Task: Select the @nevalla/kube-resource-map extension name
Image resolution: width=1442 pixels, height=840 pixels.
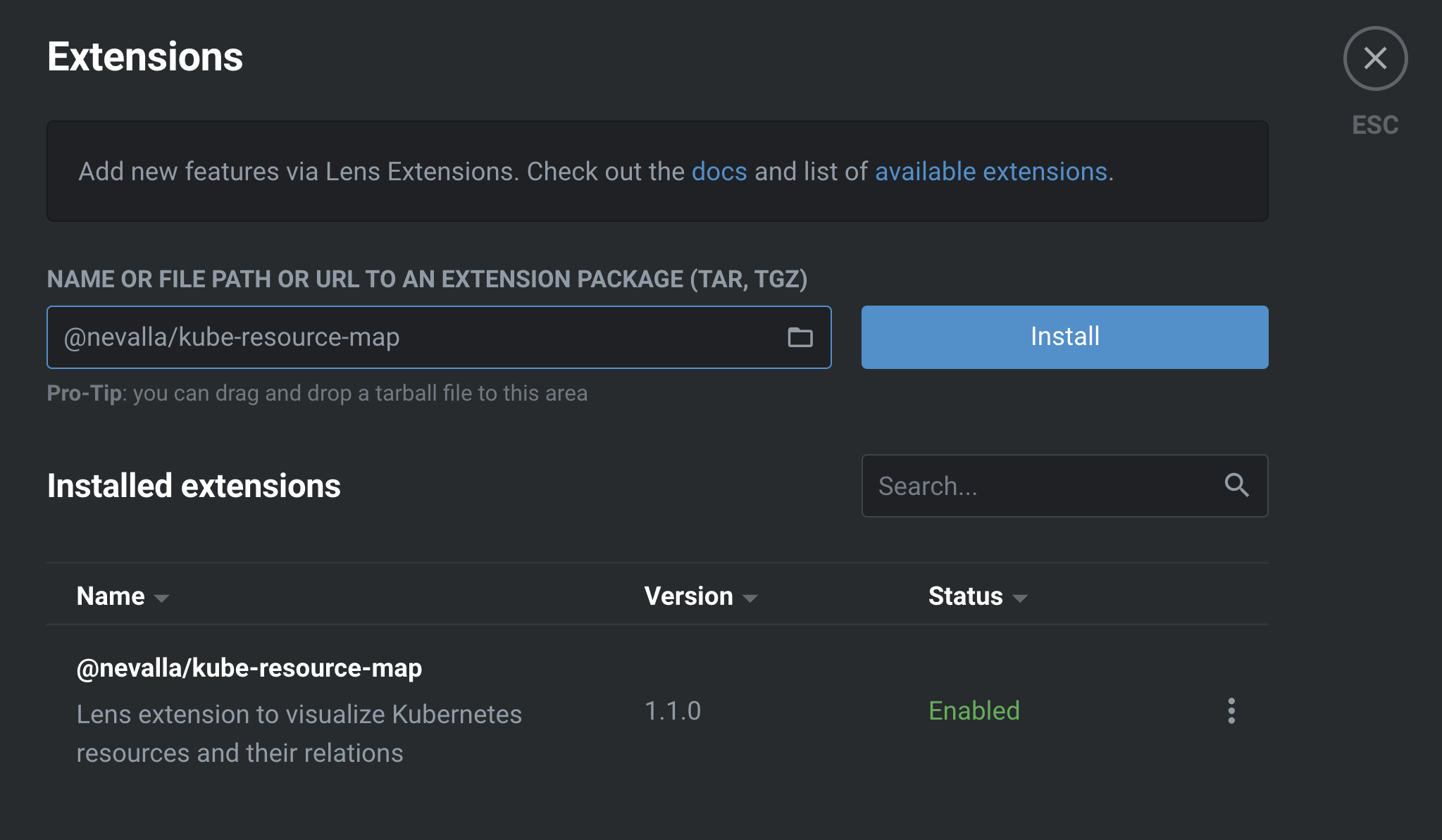Action: [x=249, y=667]
